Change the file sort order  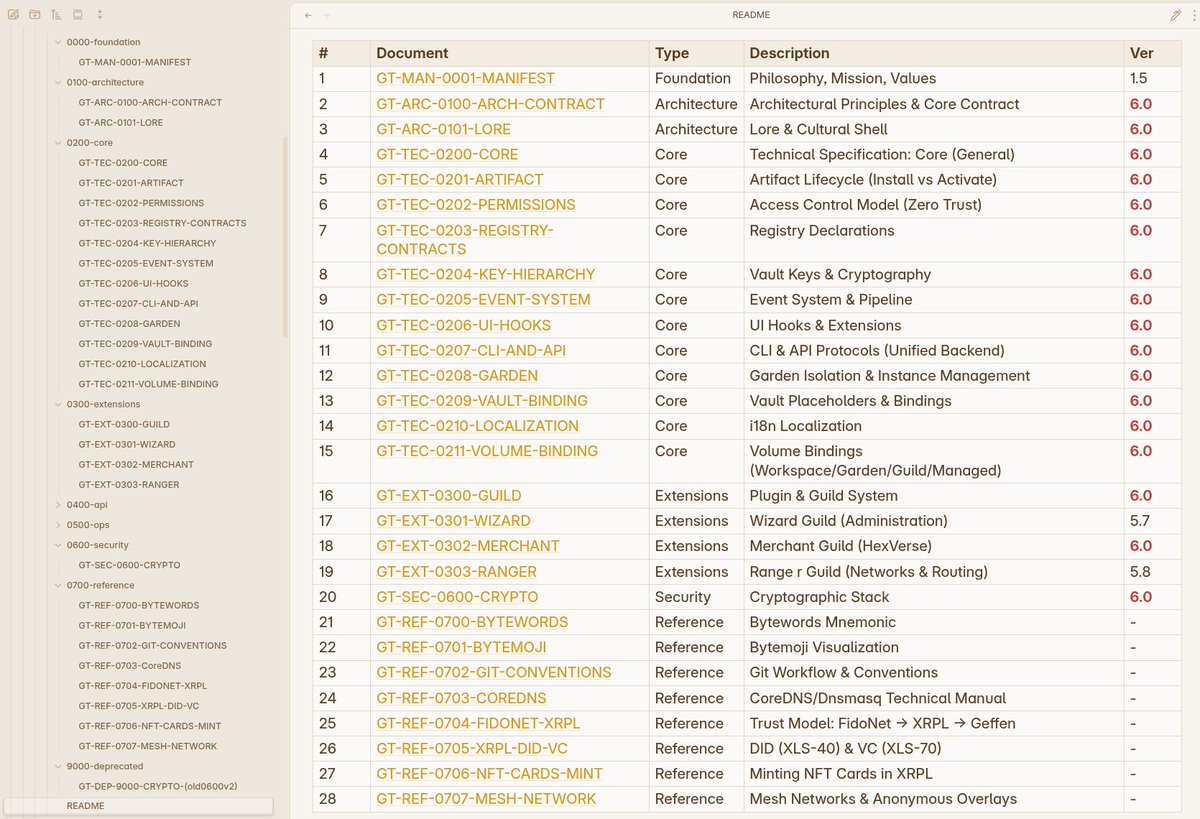[x=56, y=15]
